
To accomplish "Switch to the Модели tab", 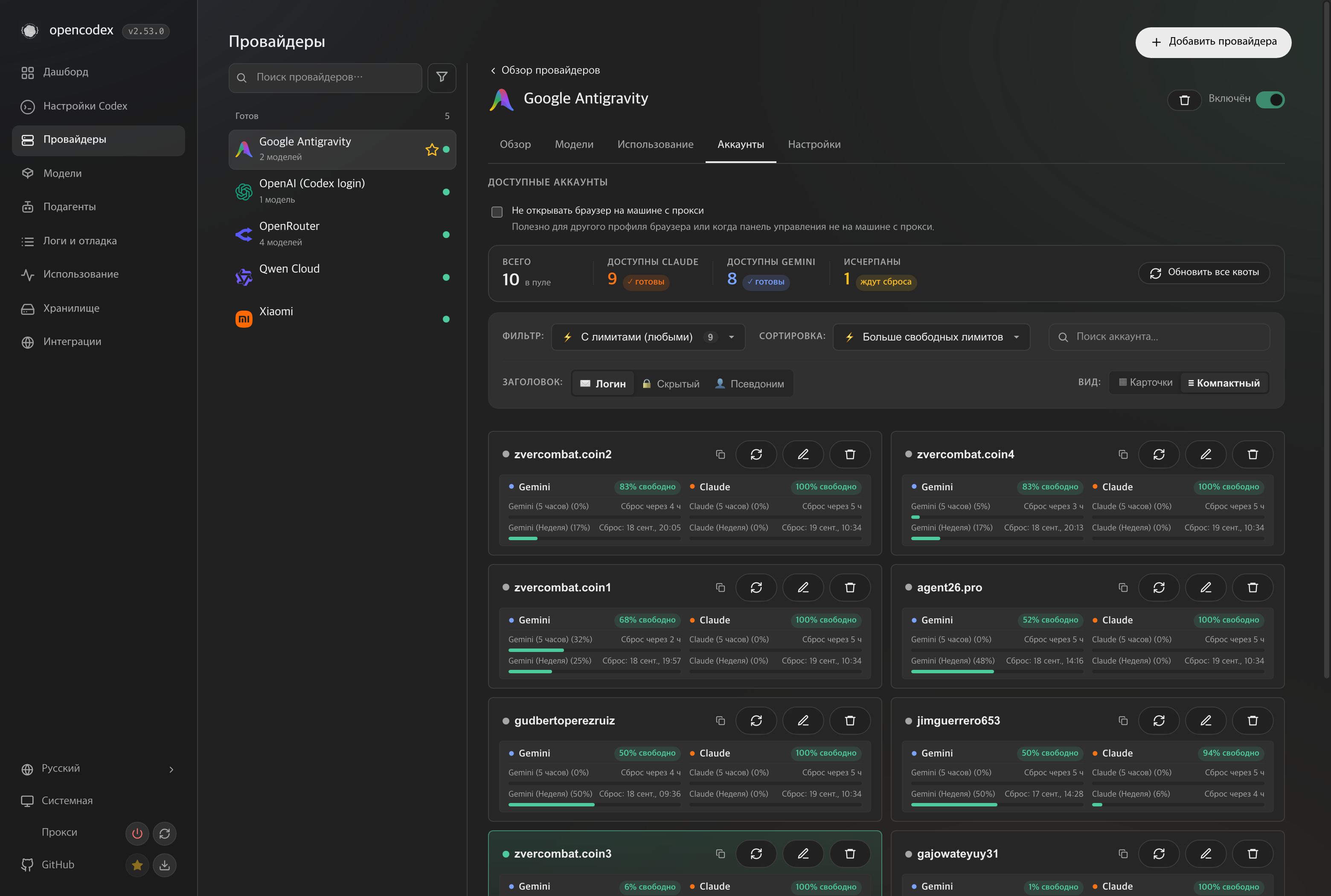I will pyautogui.click(x=574, y=145).
